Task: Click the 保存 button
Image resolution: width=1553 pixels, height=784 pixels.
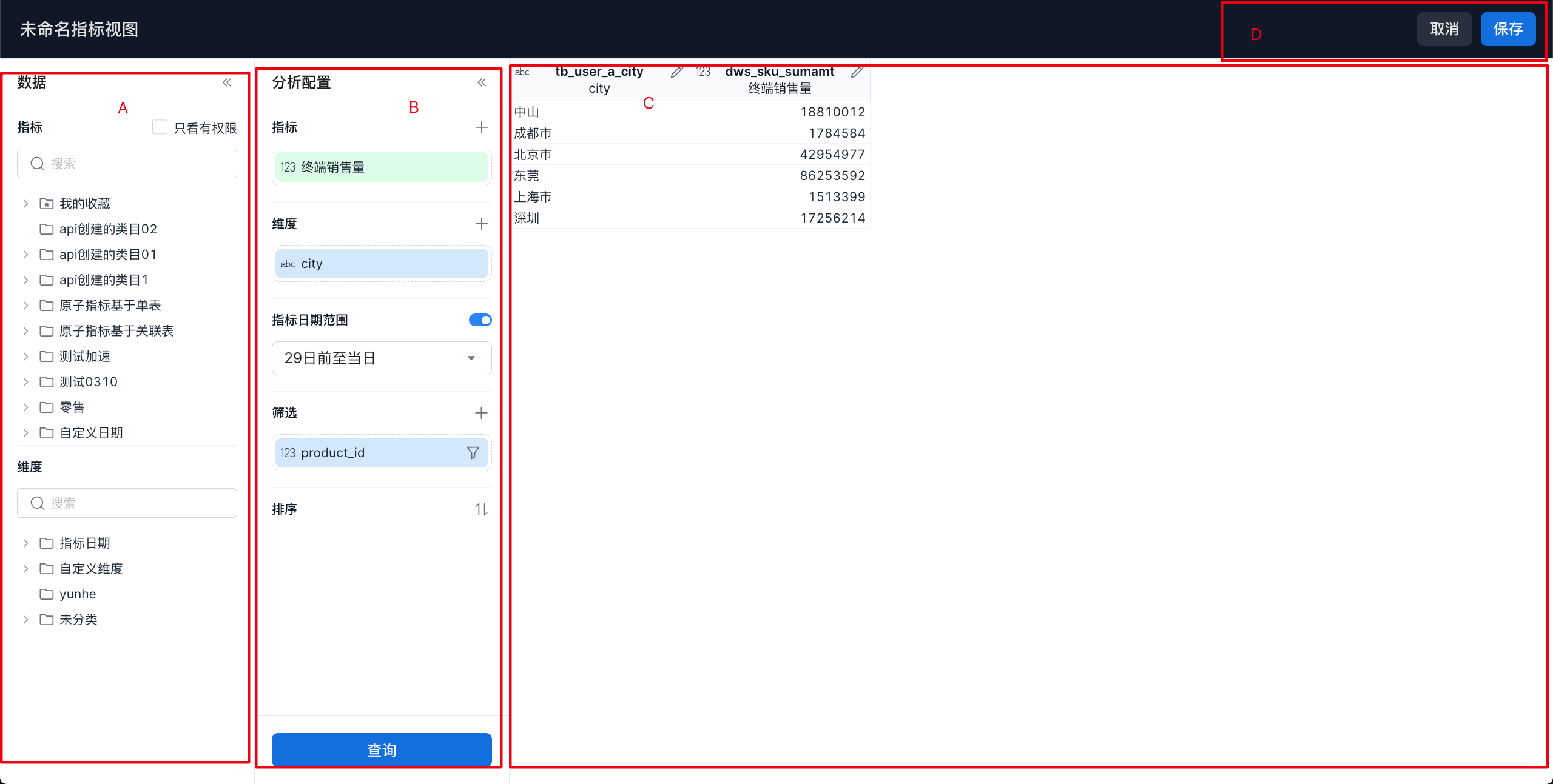Action: 1508,29
